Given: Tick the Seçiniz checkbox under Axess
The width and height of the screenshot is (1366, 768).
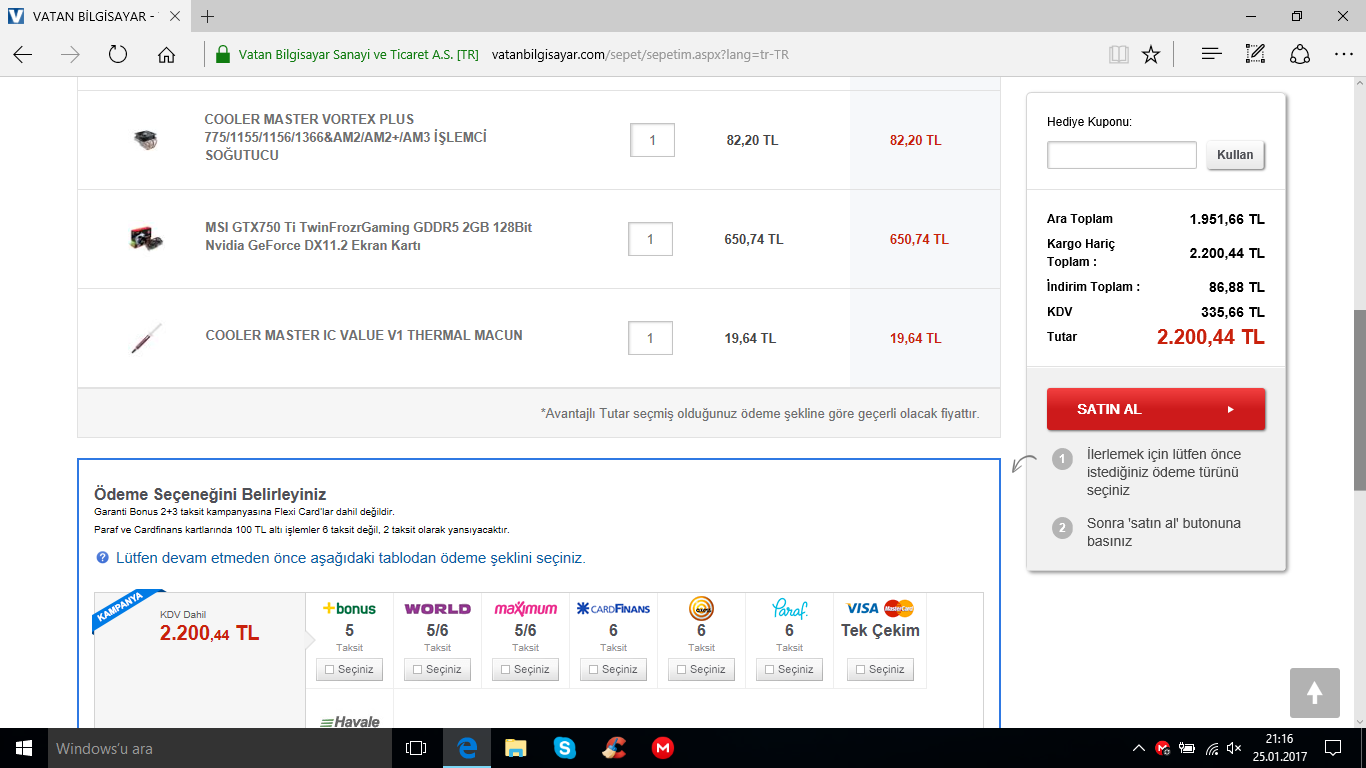Looking at the screenshot, I should pyautogui.click(x=681, y=670).
